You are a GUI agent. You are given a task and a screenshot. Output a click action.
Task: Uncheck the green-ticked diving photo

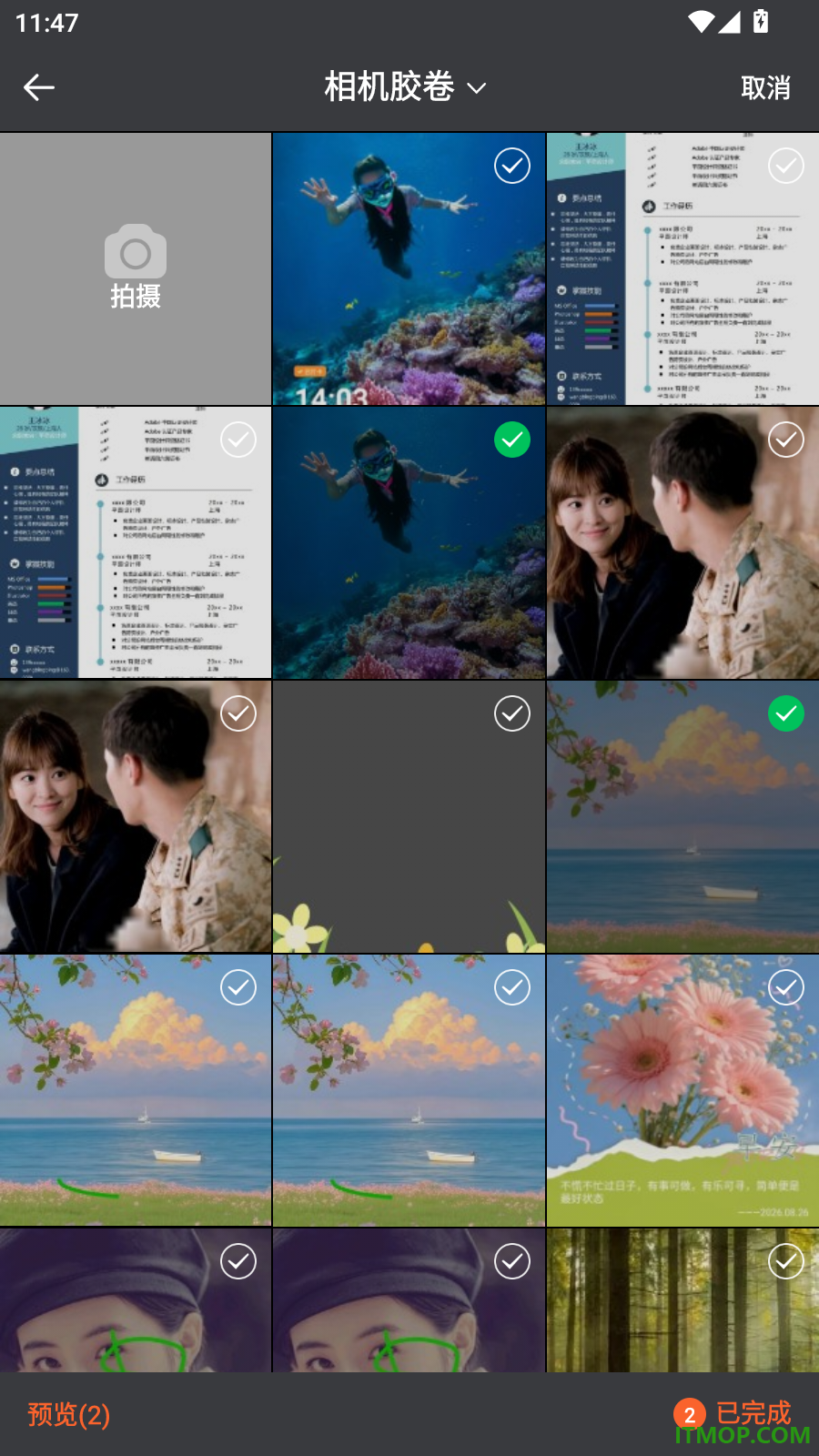tap(512, 440)
